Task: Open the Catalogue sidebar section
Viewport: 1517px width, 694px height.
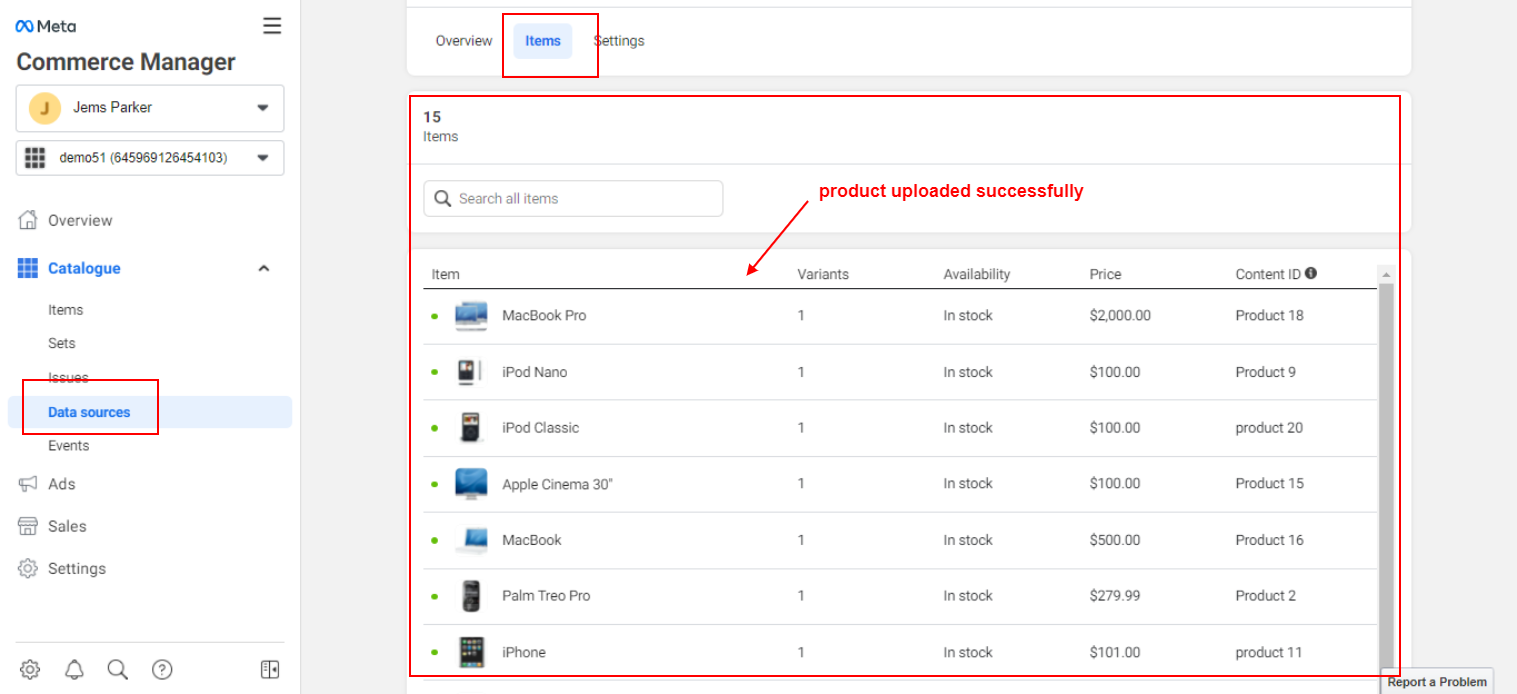Action: (84, 268)
